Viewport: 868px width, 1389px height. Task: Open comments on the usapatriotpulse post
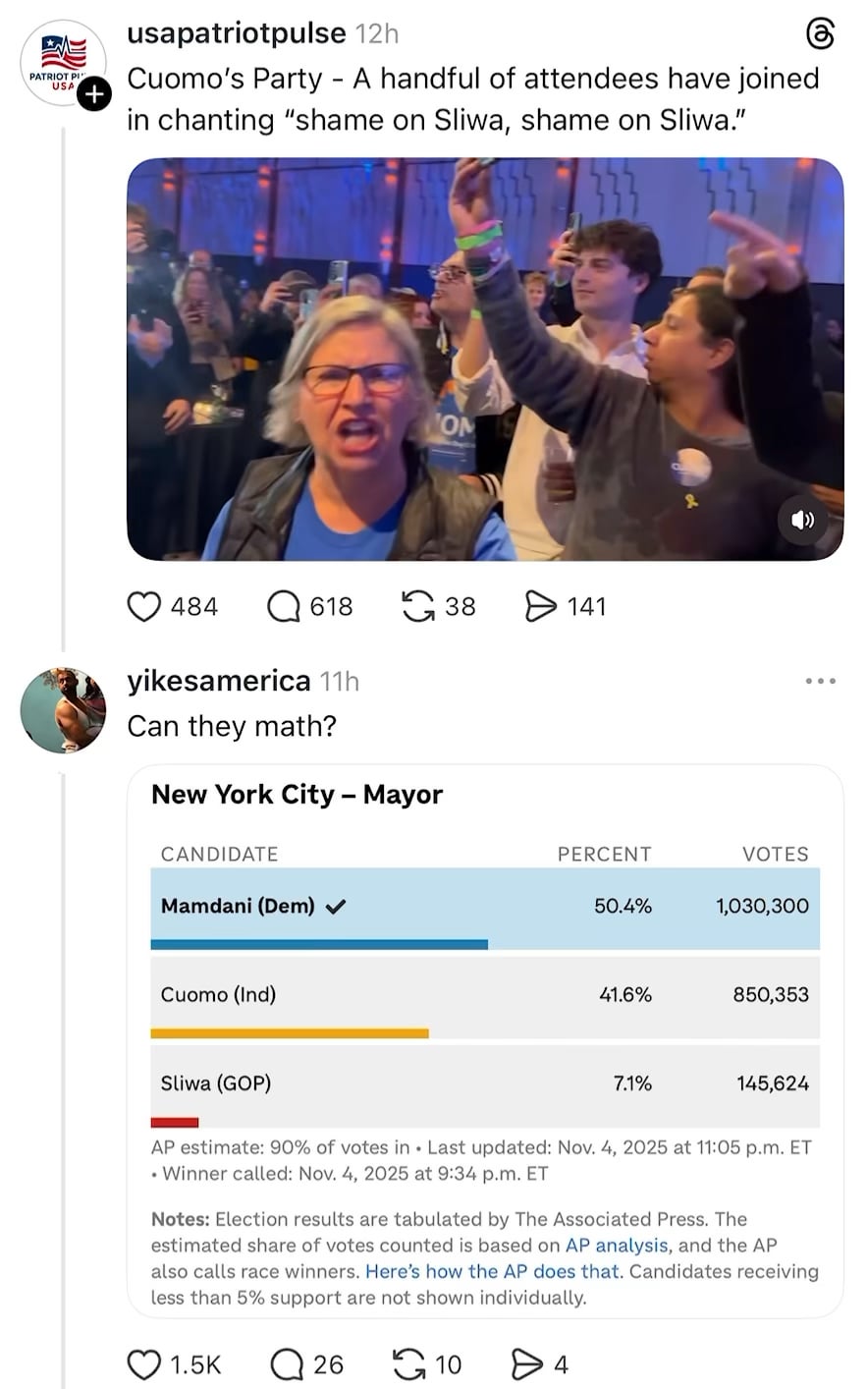tap(284, 606)
